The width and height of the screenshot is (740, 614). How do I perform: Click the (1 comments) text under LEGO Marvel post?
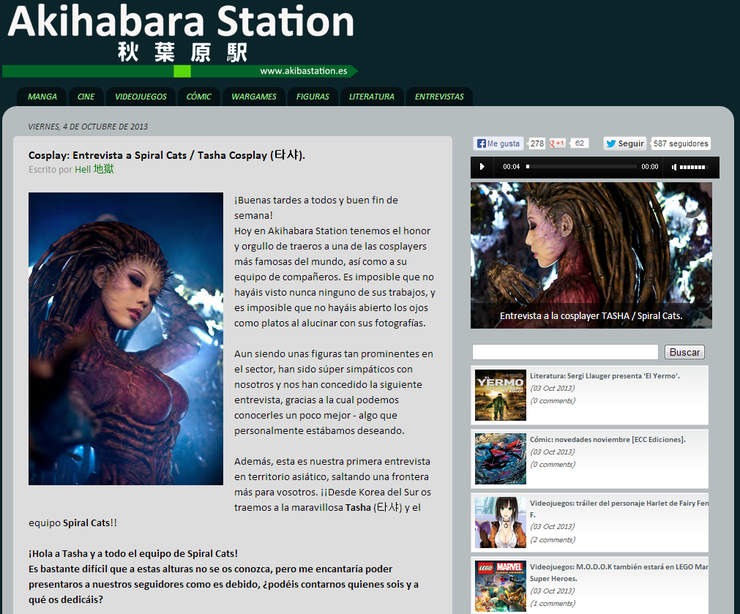(x=552, y=603)
